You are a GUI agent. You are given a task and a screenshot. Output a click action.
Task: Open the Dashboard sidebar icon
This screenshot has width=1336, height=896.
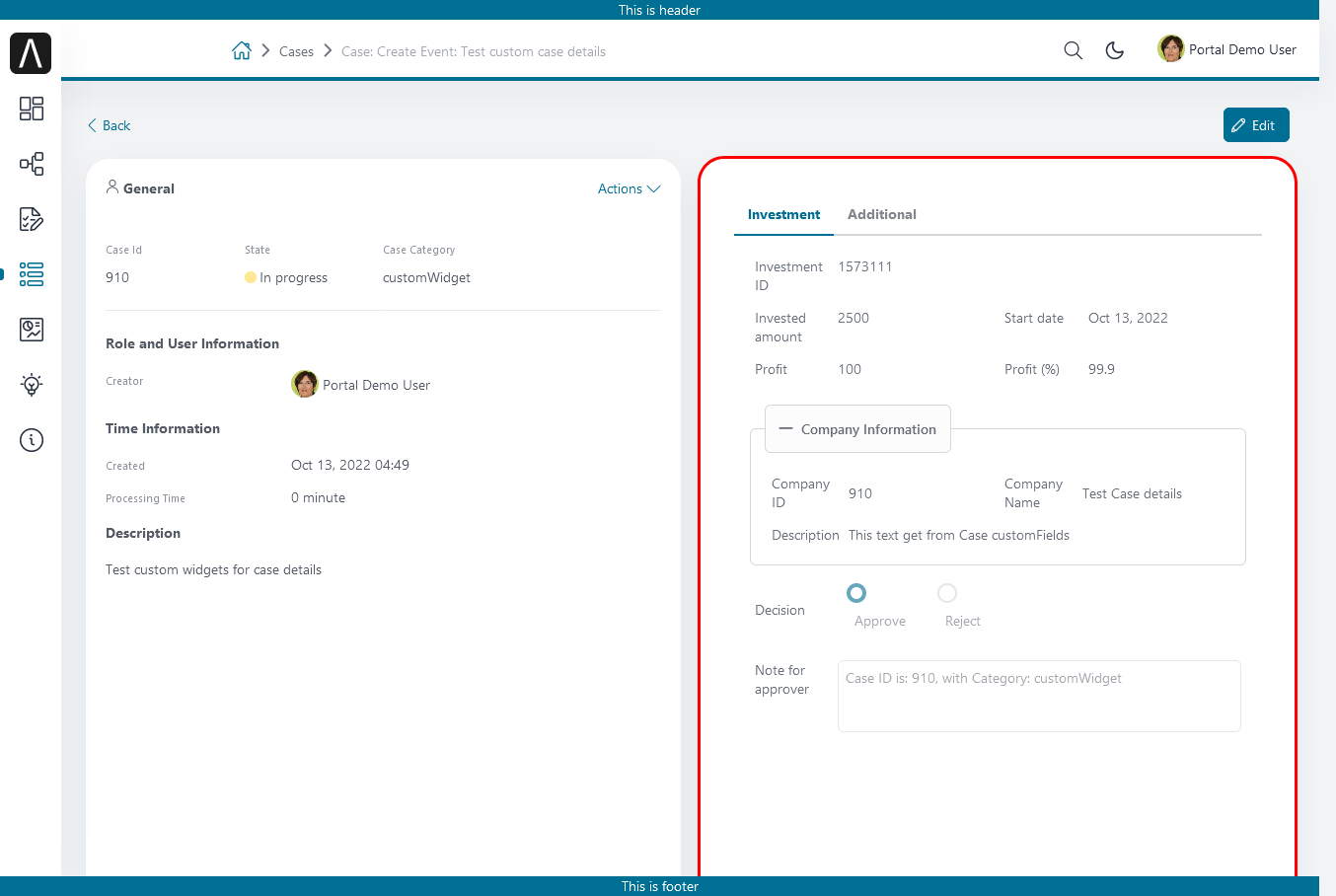click(x=32, y=109)
